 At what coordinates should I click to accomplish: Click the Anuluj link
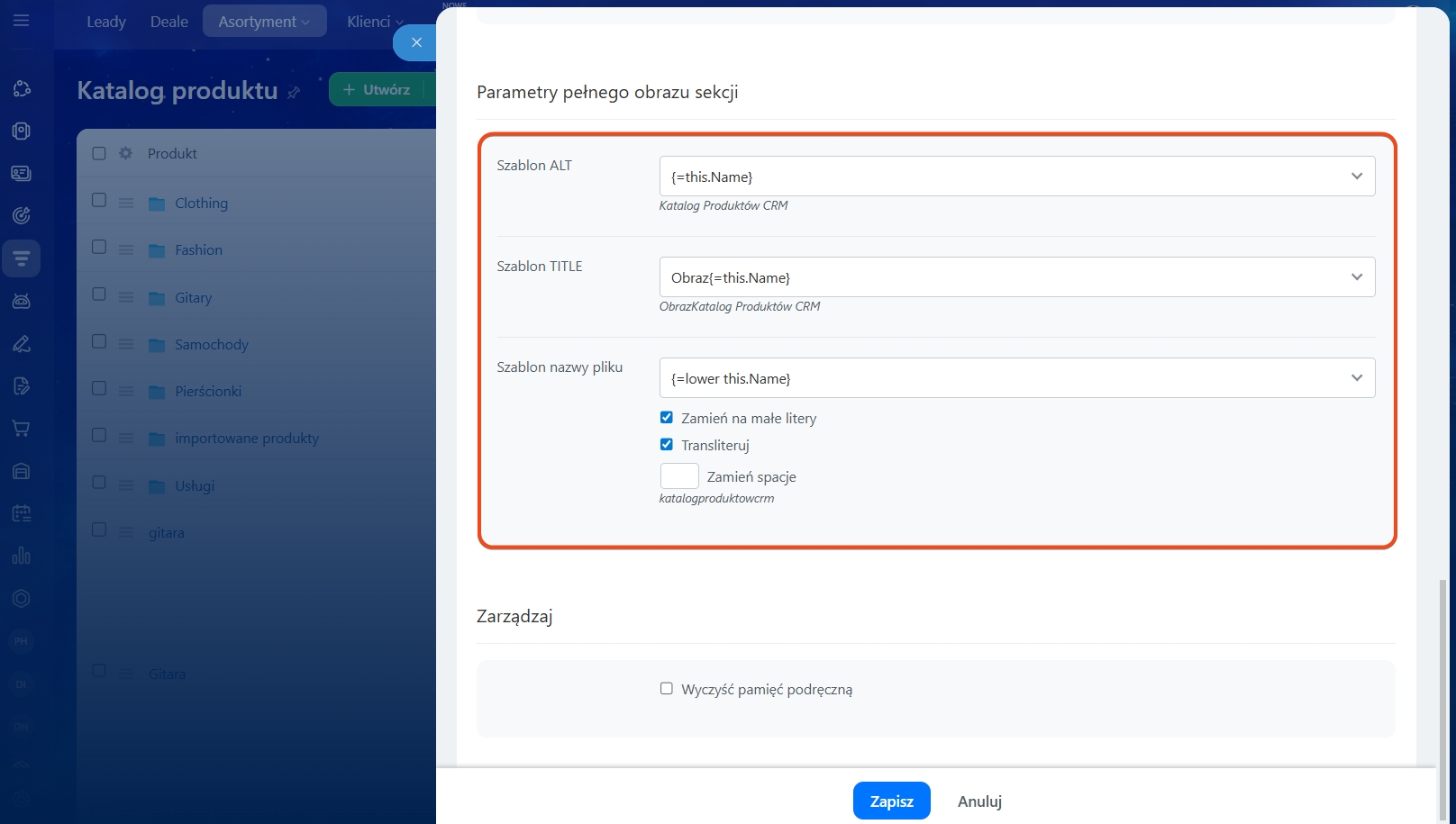[979, 801]
